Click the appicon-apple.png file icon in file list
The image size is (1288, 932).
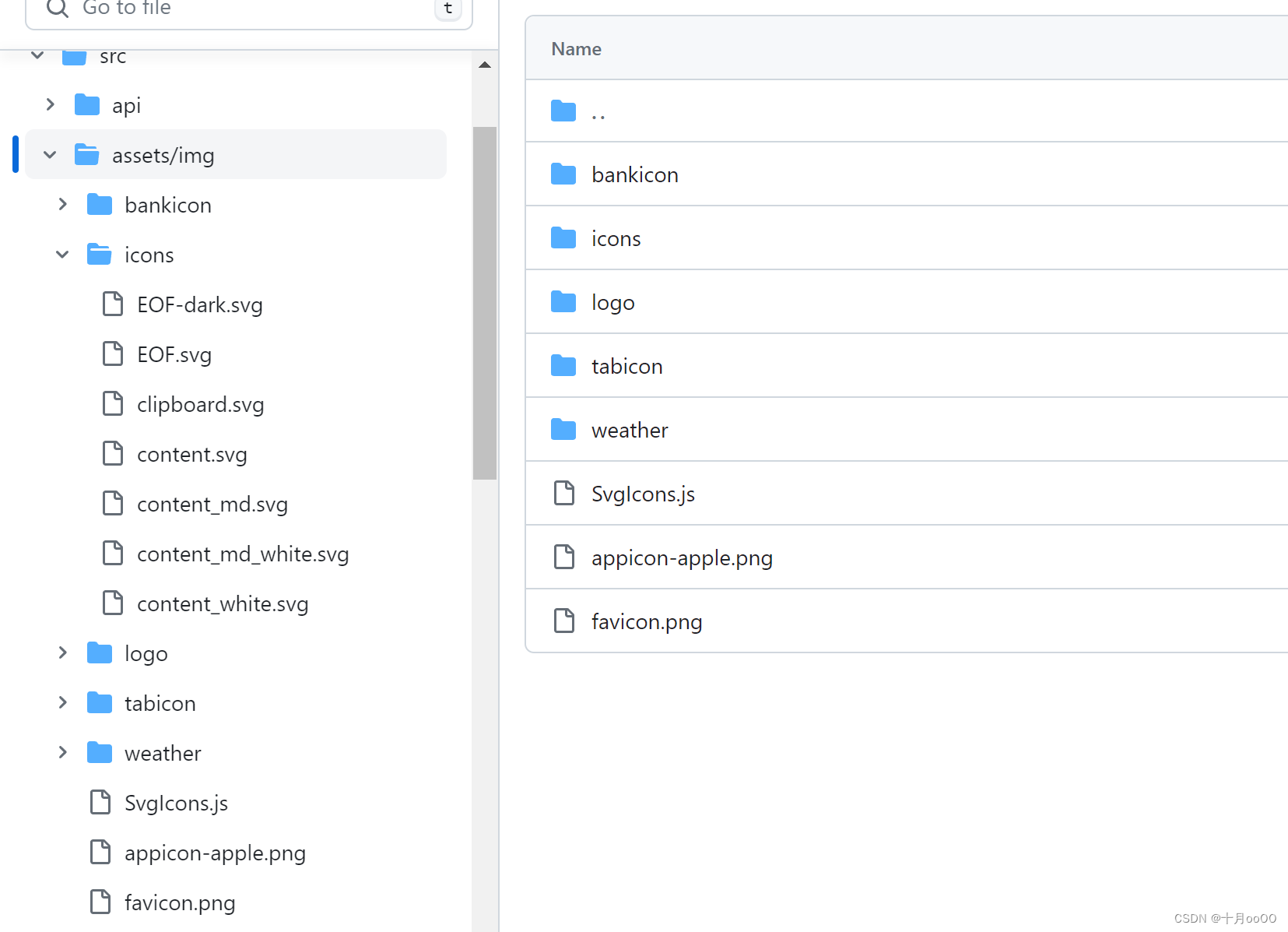(x=564, y=557)
